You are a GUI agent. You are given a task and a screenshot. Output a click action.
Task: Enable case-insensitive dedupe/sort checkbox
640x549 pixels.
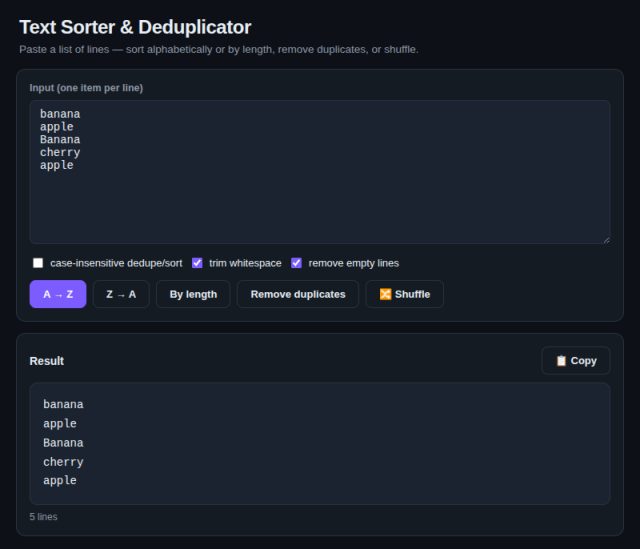38,263
